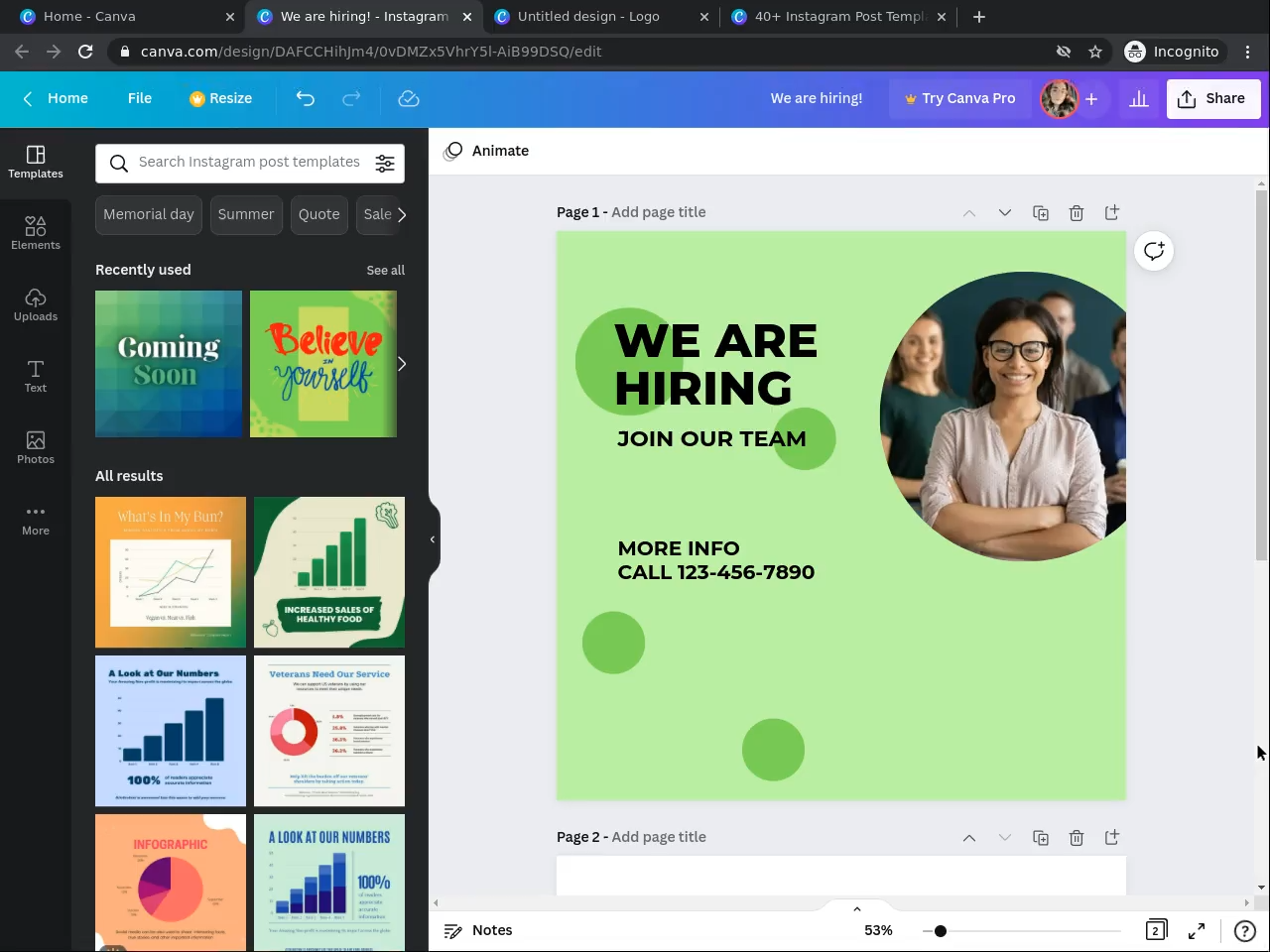Image resolution: width=1270 pixels, height=952 pixels.
Task: Click the redo arrow icon
Action: 351,98
